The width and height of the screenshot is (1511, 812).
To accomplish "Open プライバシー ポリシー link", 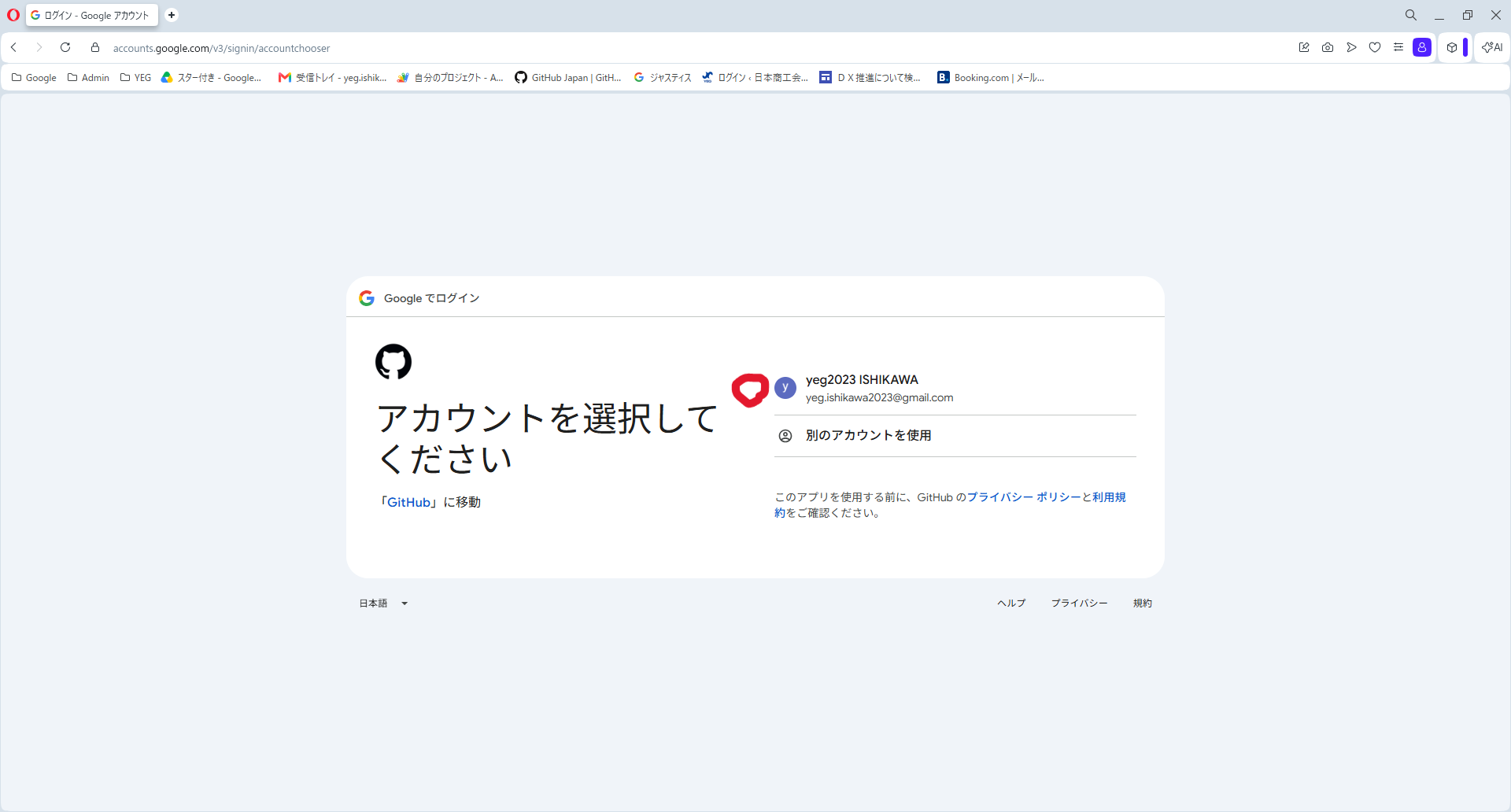I will (1024, 497).
